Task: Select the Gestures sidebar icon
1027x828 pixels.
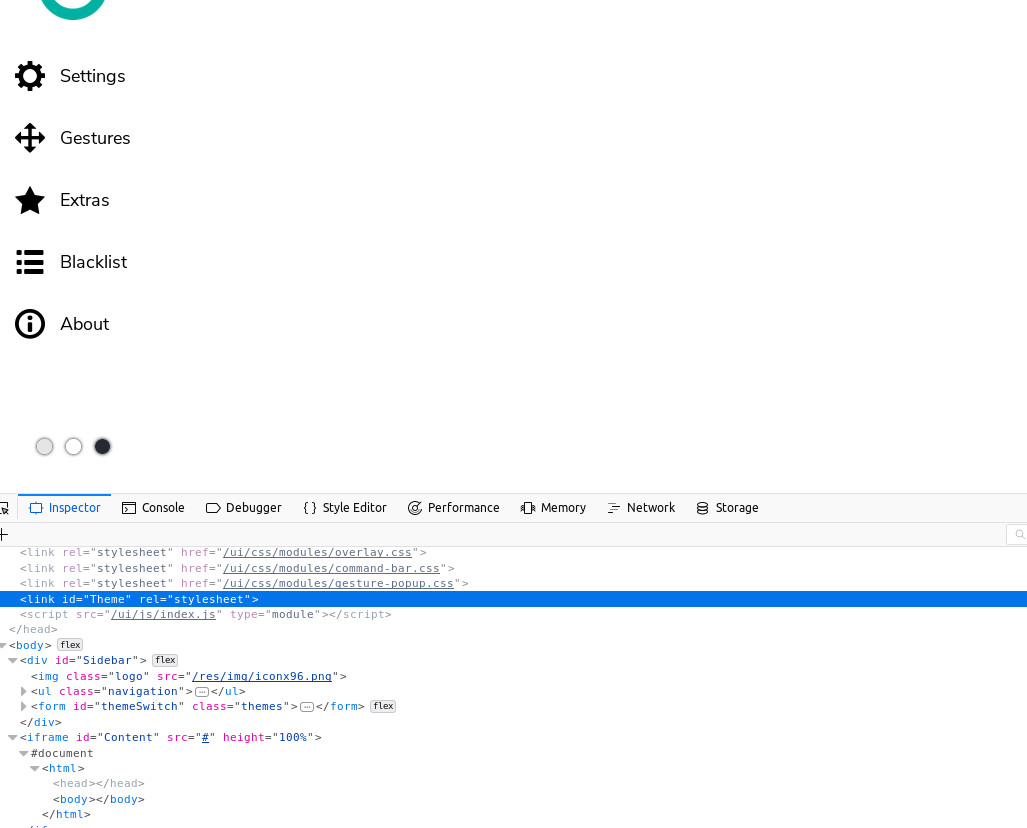Action: (x=30, y=138)
